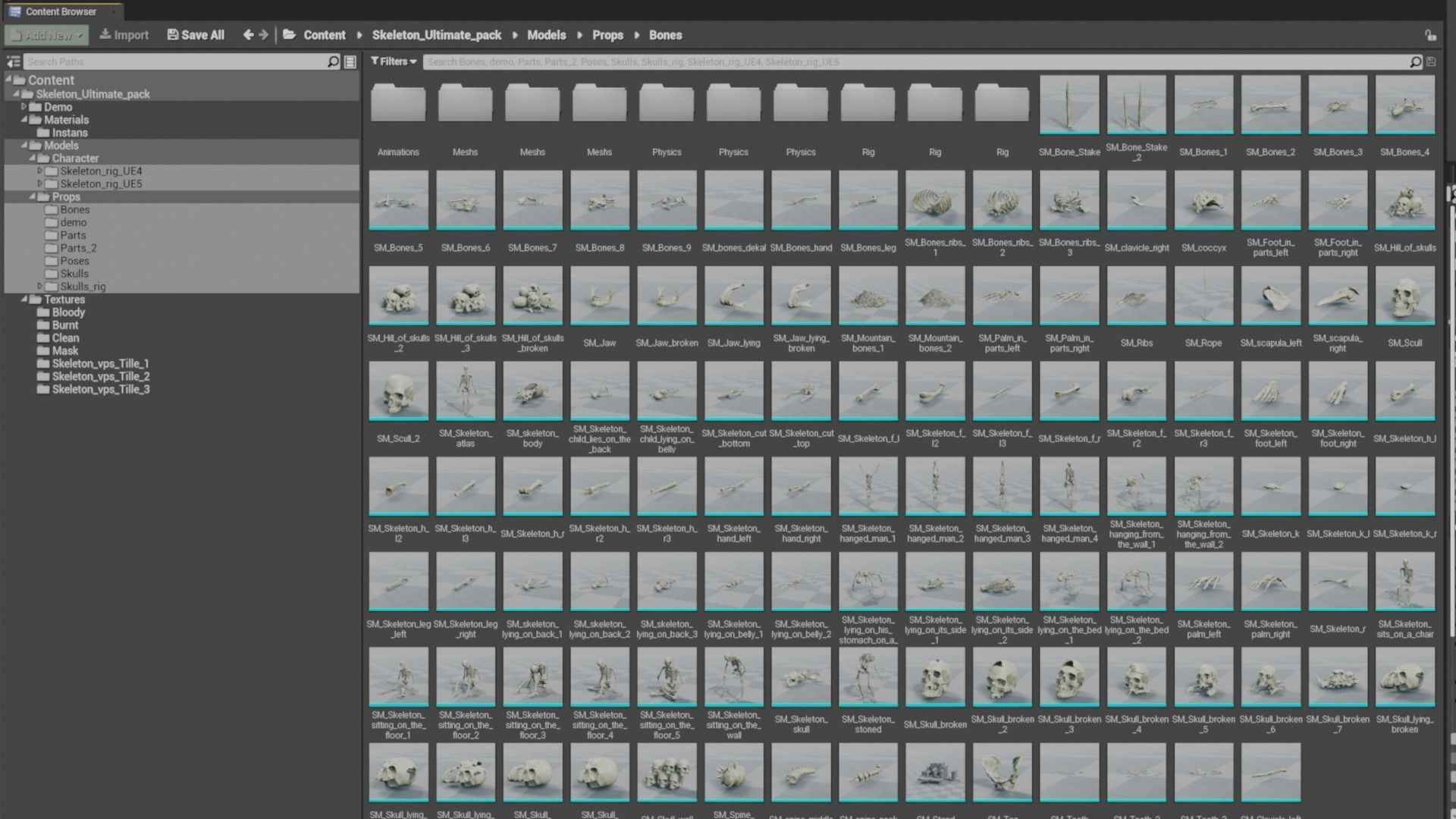Viewport: 1456px width, 819px height.
Task: Select Burnt folder under Textures
Action: [65, 325]
